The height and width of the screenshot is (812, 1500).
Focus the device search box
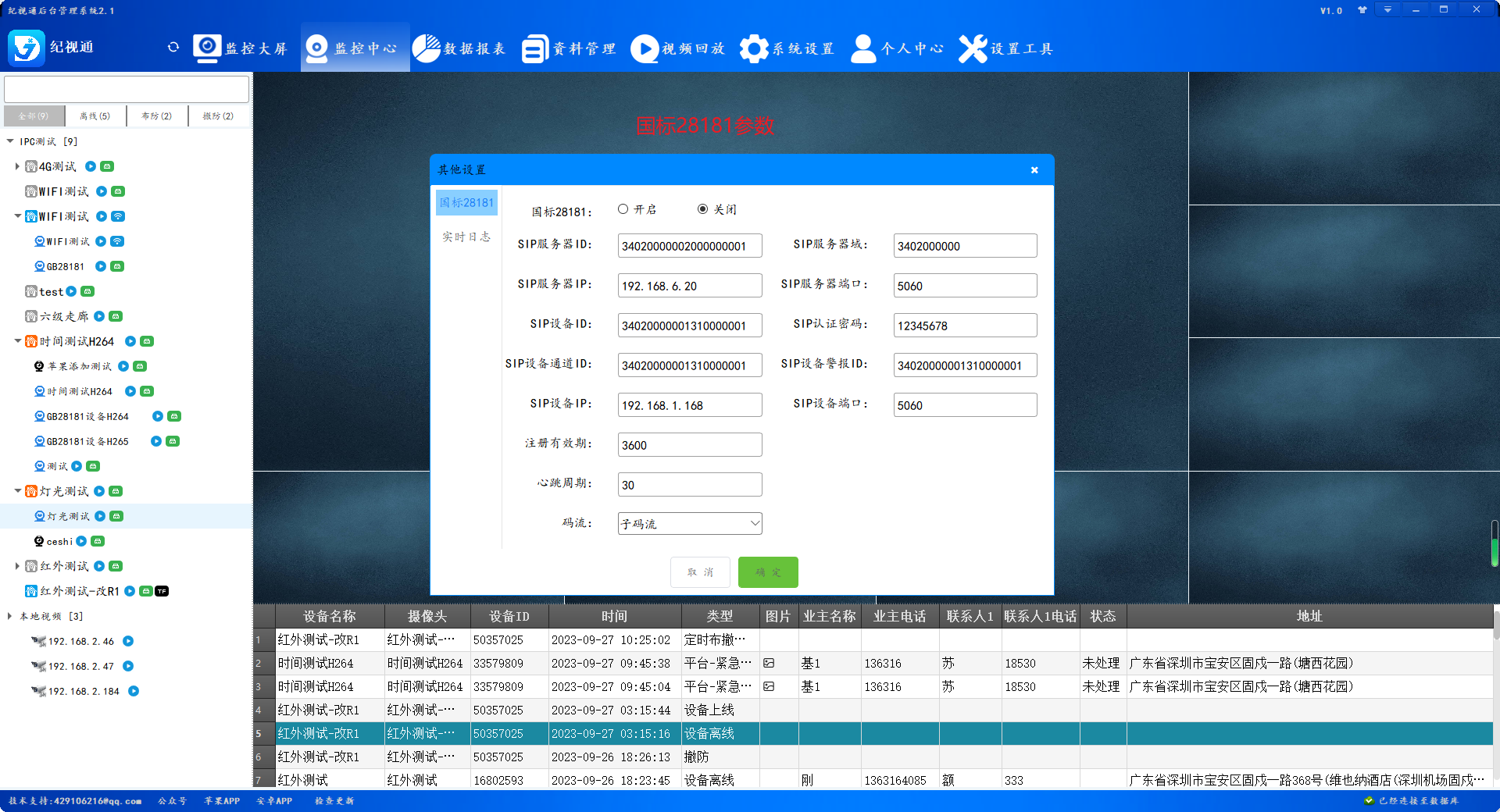tap(127, 89)
